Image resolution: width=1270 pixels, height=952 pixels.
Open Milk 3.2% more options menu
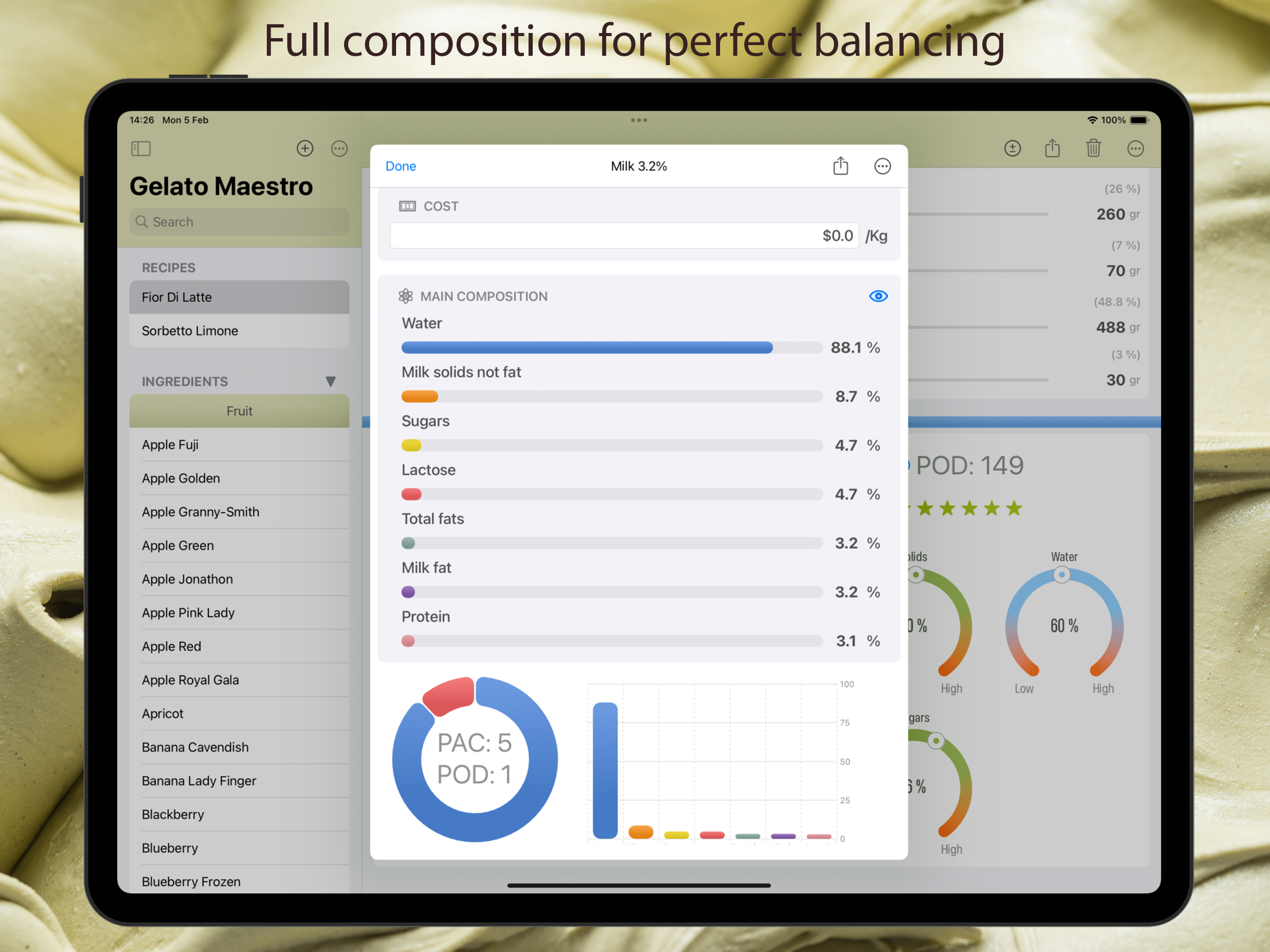click(882, 166)
